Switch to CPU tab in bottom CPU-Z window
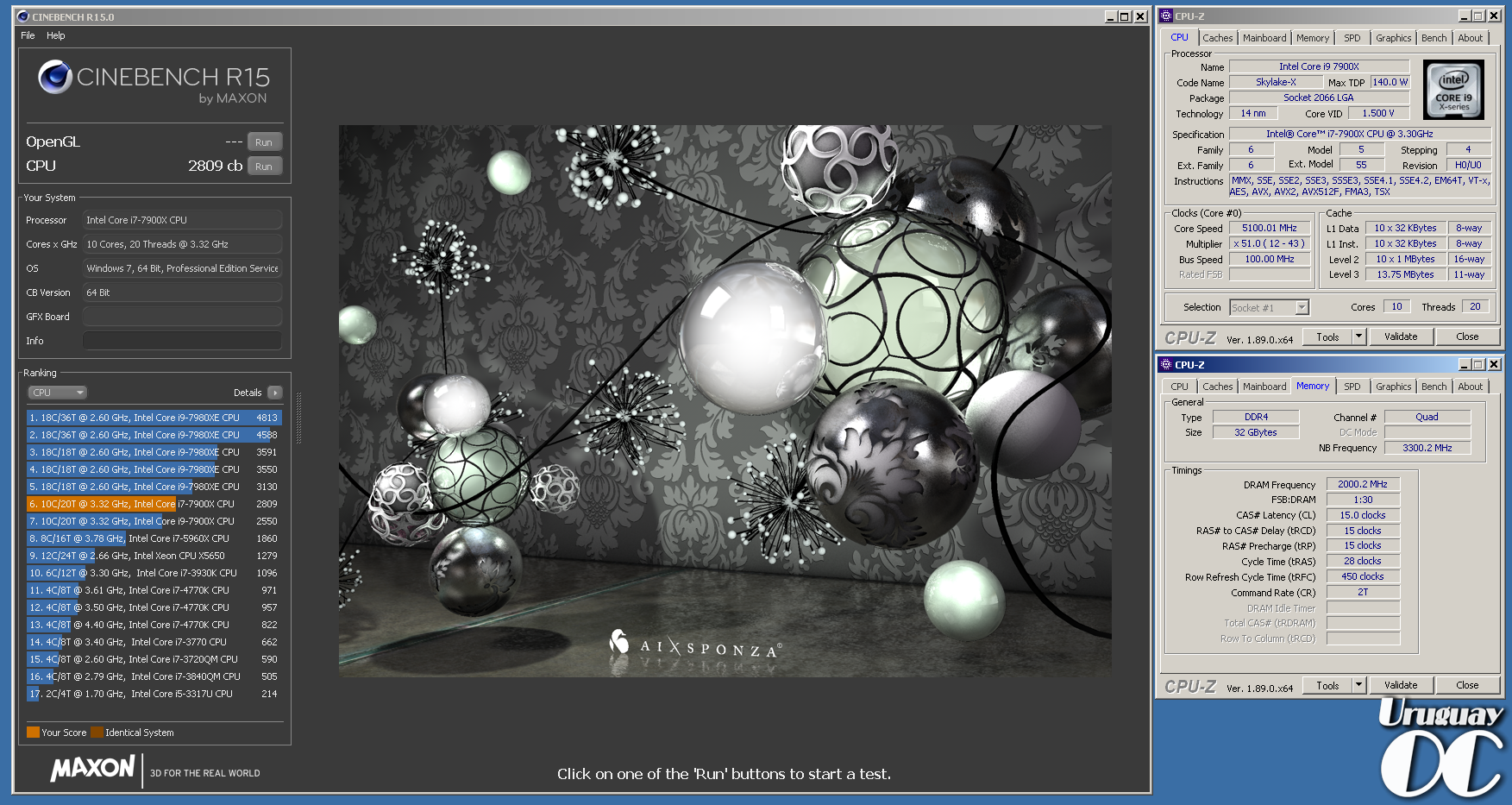The width and height of the screenshot is (1512, 805). [x=1179, y=387]
